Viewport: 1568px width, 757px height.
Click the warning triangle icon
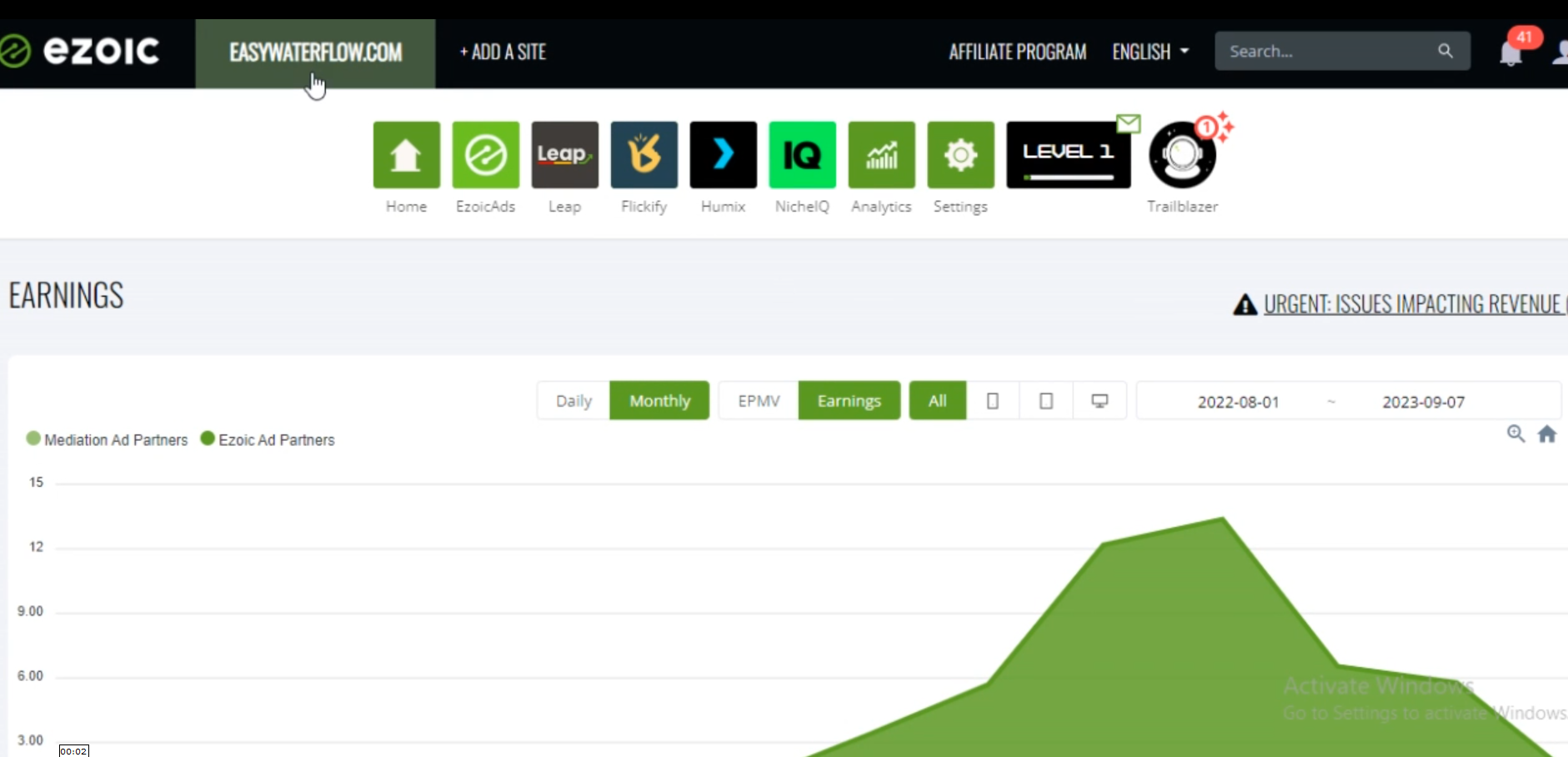coord(1245,305)
